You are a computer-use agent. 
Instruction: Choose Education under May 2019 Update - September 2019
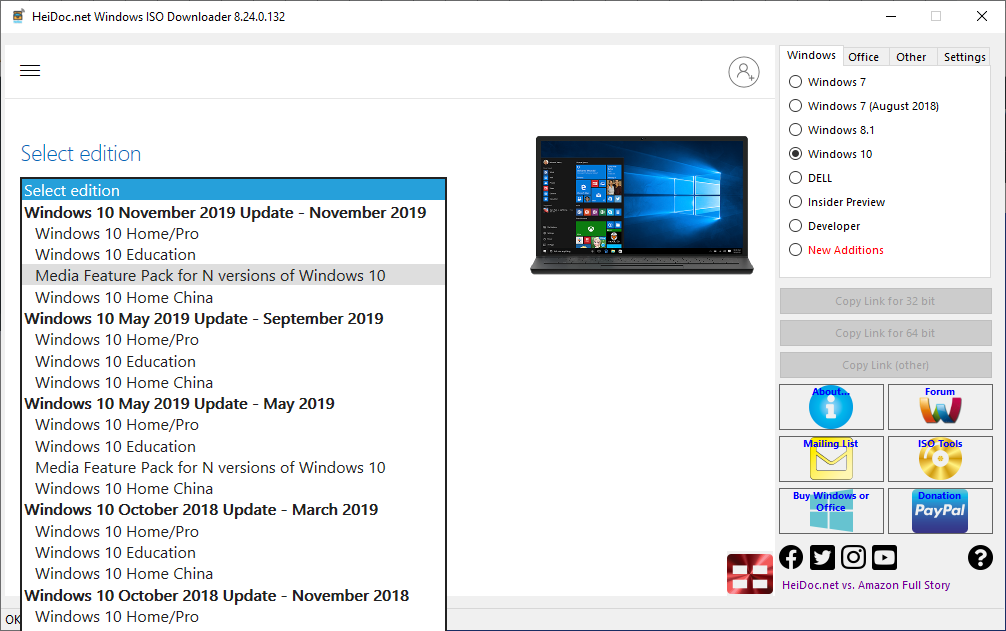point(234,362)
